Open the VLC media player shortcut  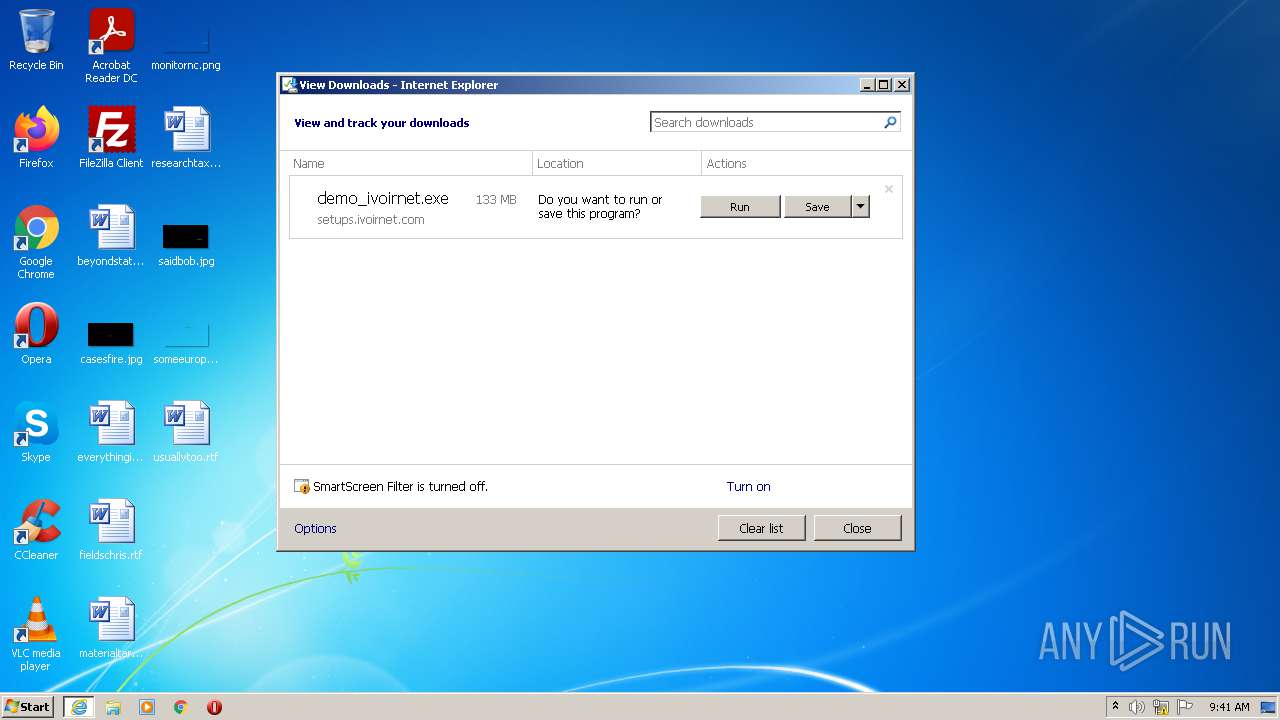(x=36, y=634)
